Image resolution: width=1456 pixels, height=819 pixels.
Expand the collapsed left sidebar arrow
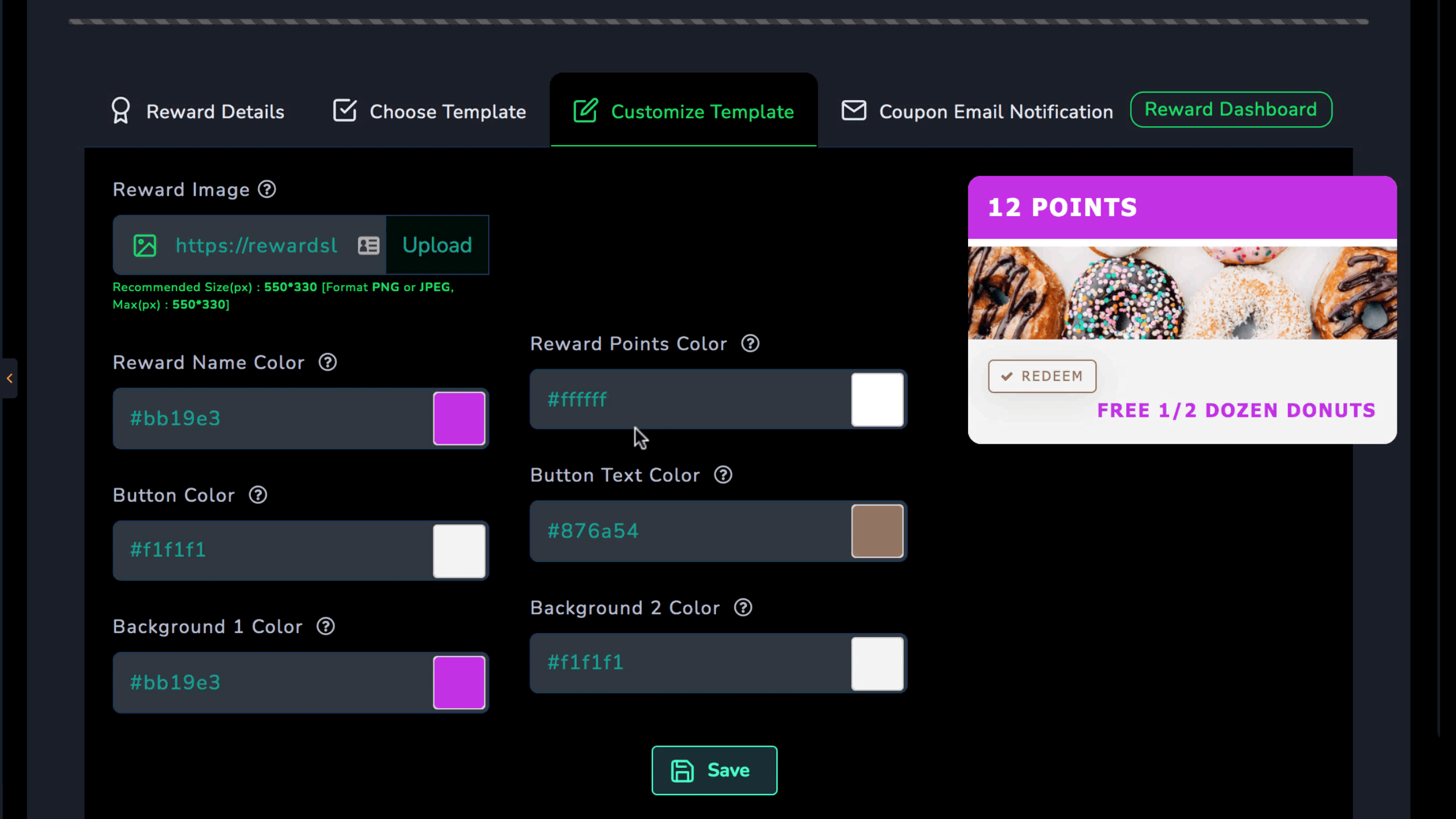(10, 378)
